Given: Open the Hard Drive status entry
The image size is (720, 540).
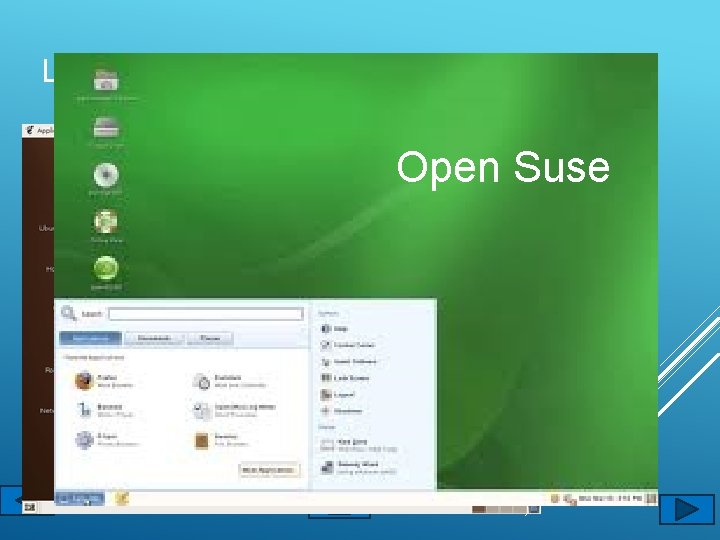Looking at the screenshot, I should [359, 445].
